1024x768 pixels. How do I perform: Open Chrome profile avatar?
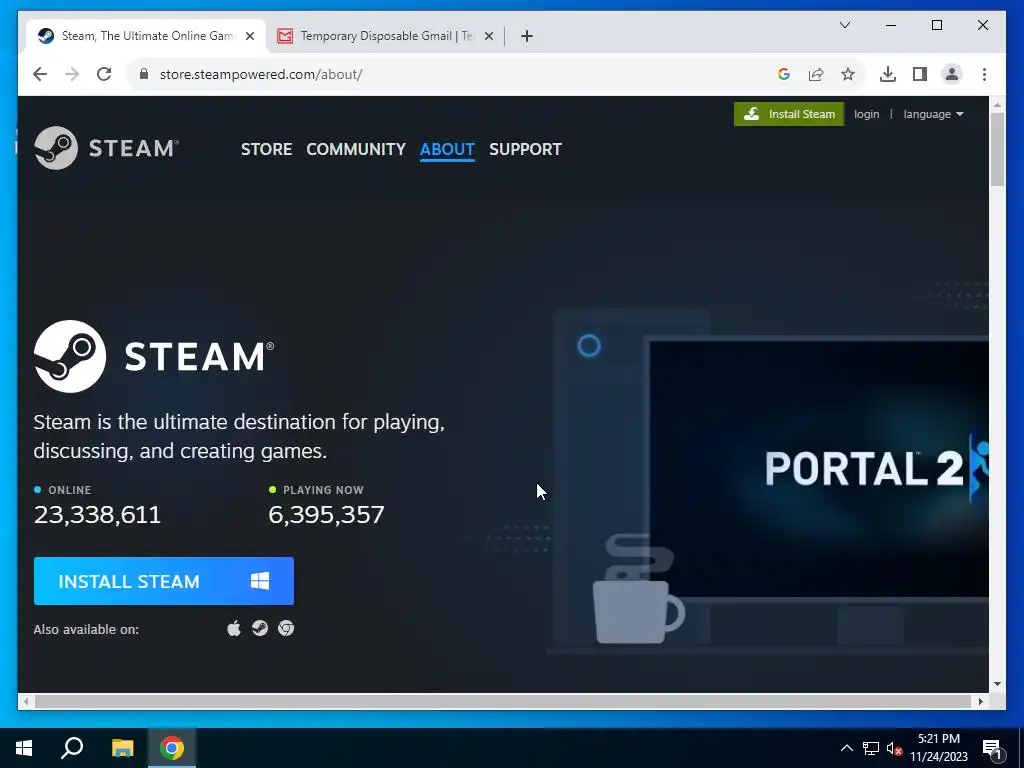point(952,74)
